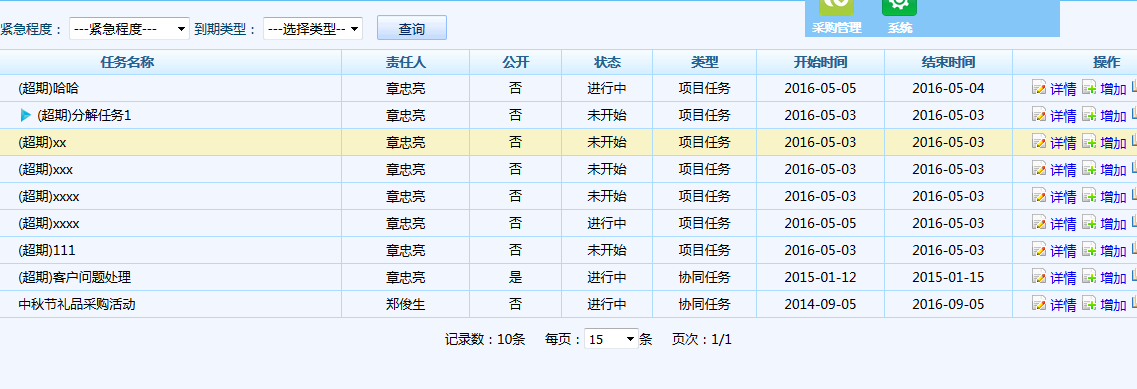
Task: Click the 详情 edit icon for (超期)111
Action: (1039, 250)
